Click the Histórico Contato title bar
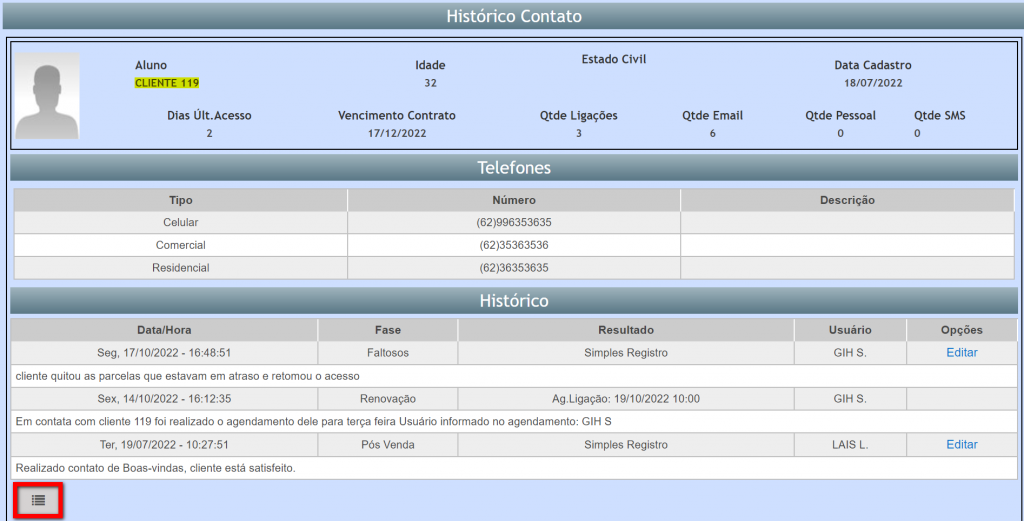The image size is (1024, 521). (512, 16)
